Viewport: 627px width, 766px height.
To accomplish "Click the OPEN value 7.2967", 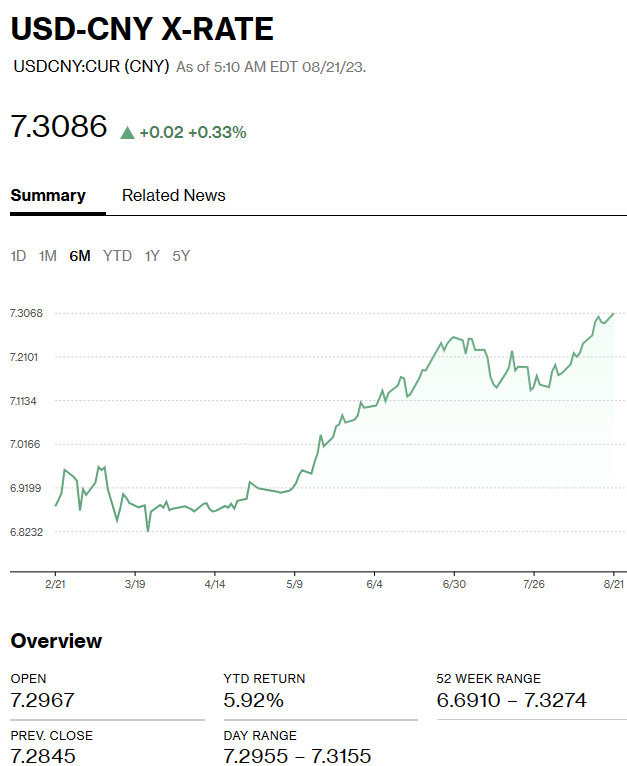I will tap(42, 700).
